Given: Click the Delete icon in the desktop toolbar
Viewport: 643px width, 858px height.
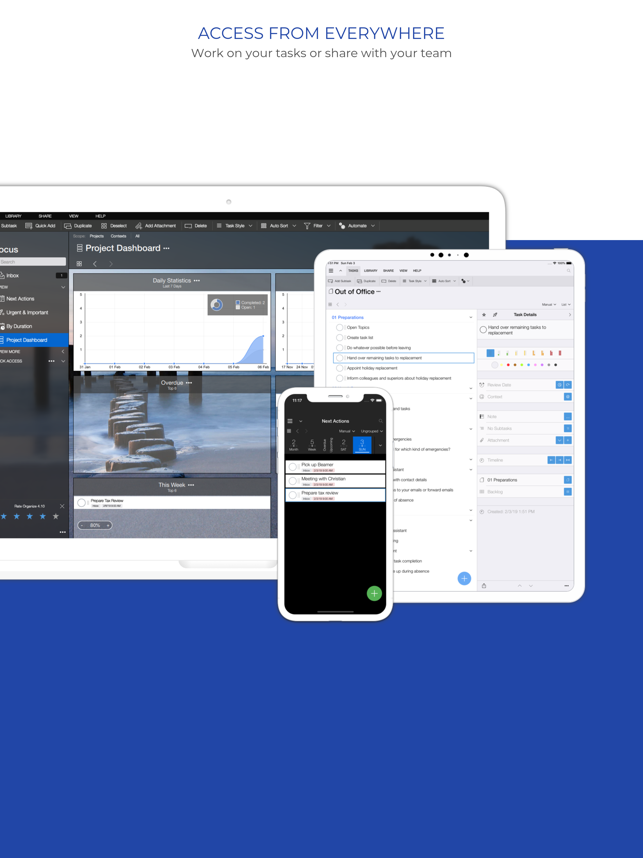Looking at the screenshot, I should point(195,226).
